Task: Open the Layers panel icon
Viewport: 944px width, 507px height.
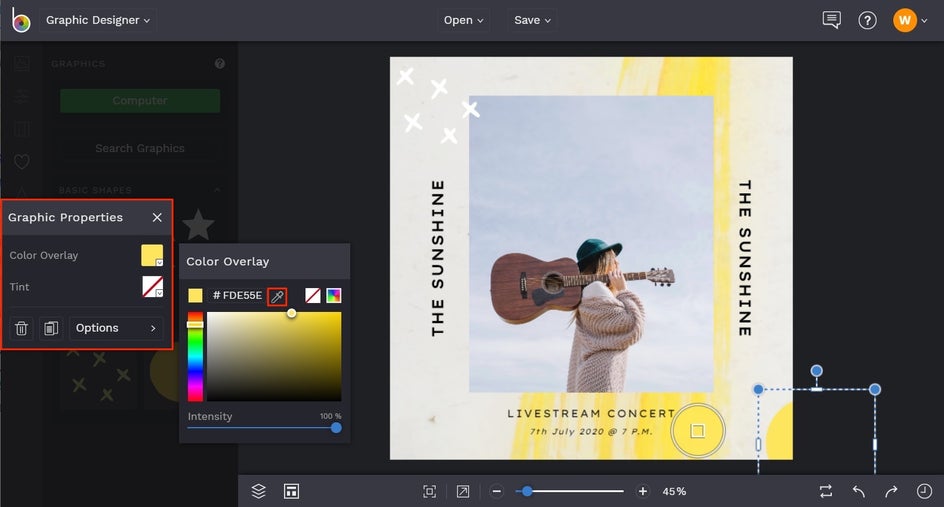Action: pos(258,491)
